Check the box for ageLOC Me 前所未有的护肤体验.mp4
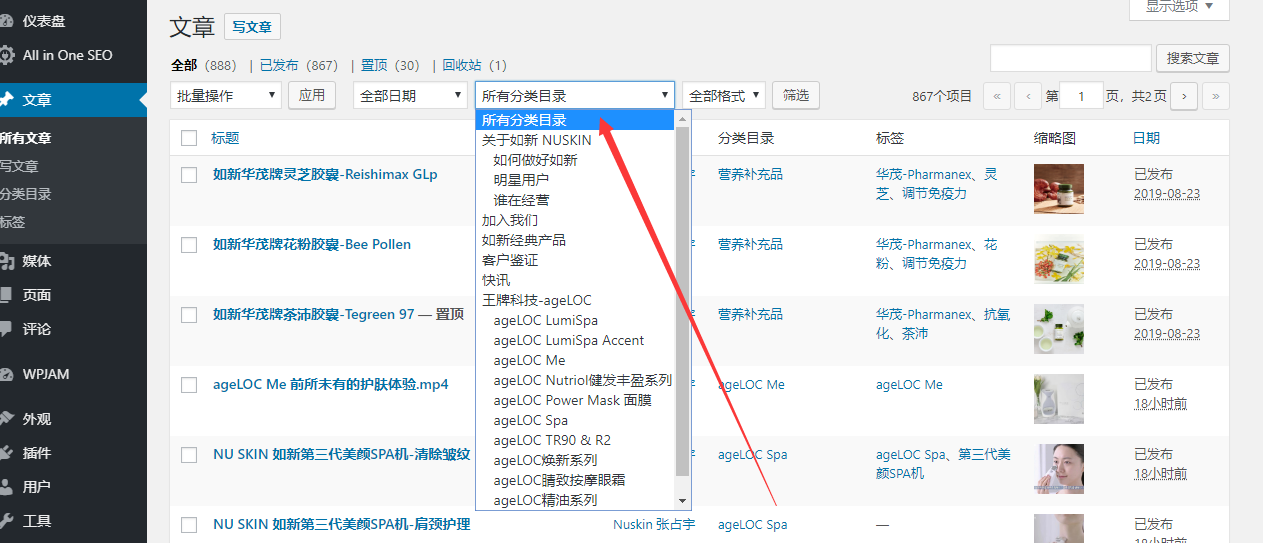 click(x=189, y=385)
